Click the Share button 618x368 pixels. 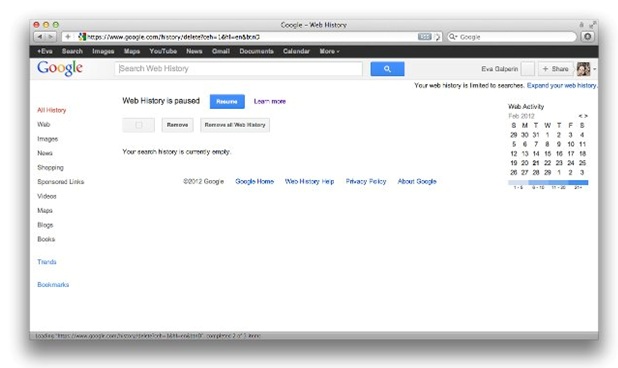pos(555,69)
